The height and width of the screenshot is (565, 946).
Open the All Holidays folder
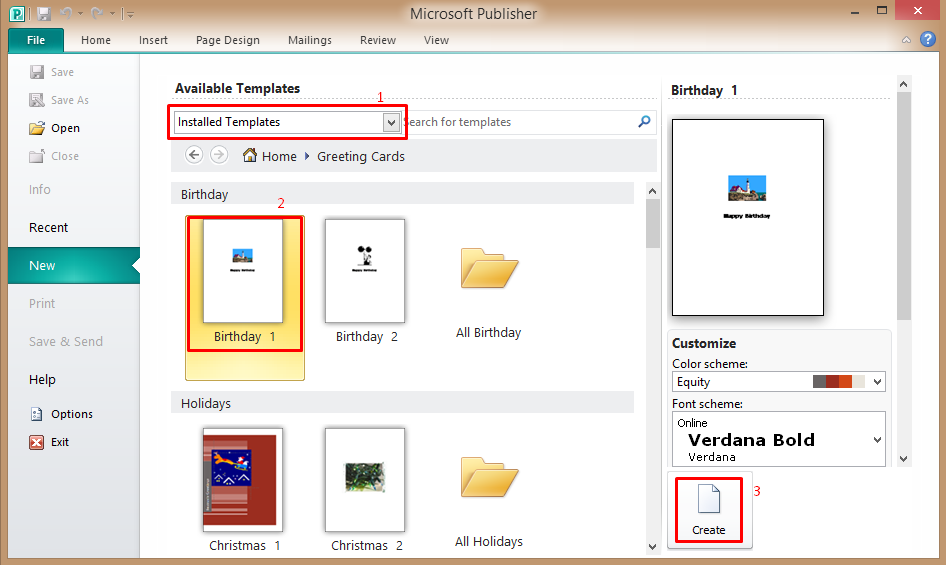pyautogui.click(x=489, y=478)
